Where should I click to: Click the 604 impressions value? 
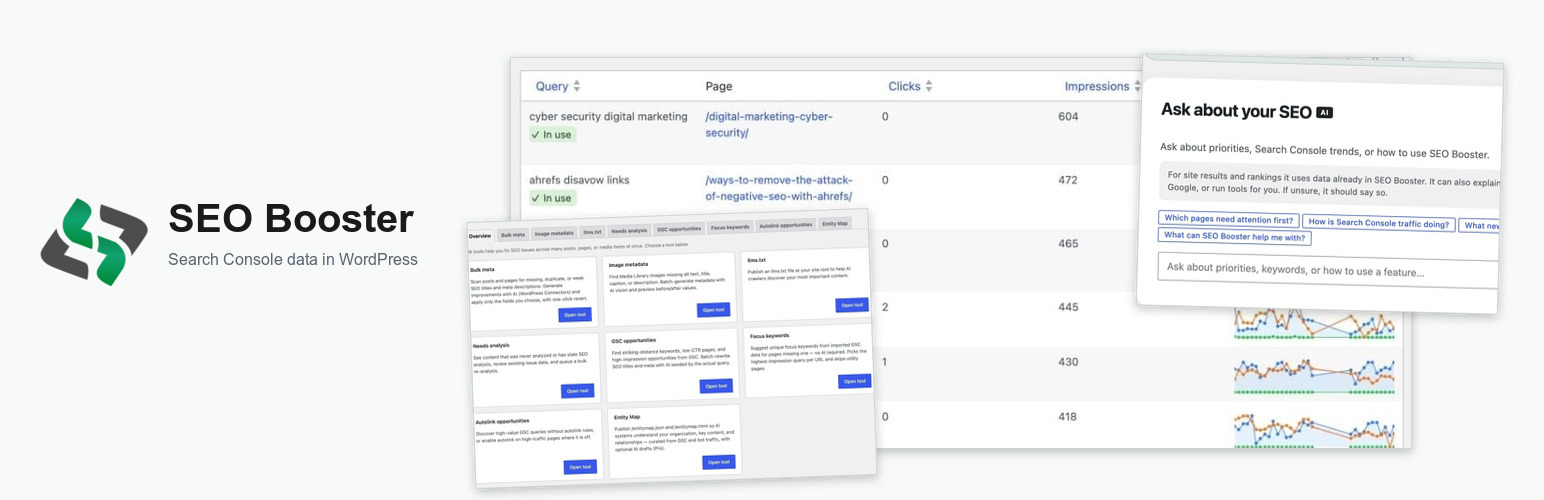[1068, 116]
